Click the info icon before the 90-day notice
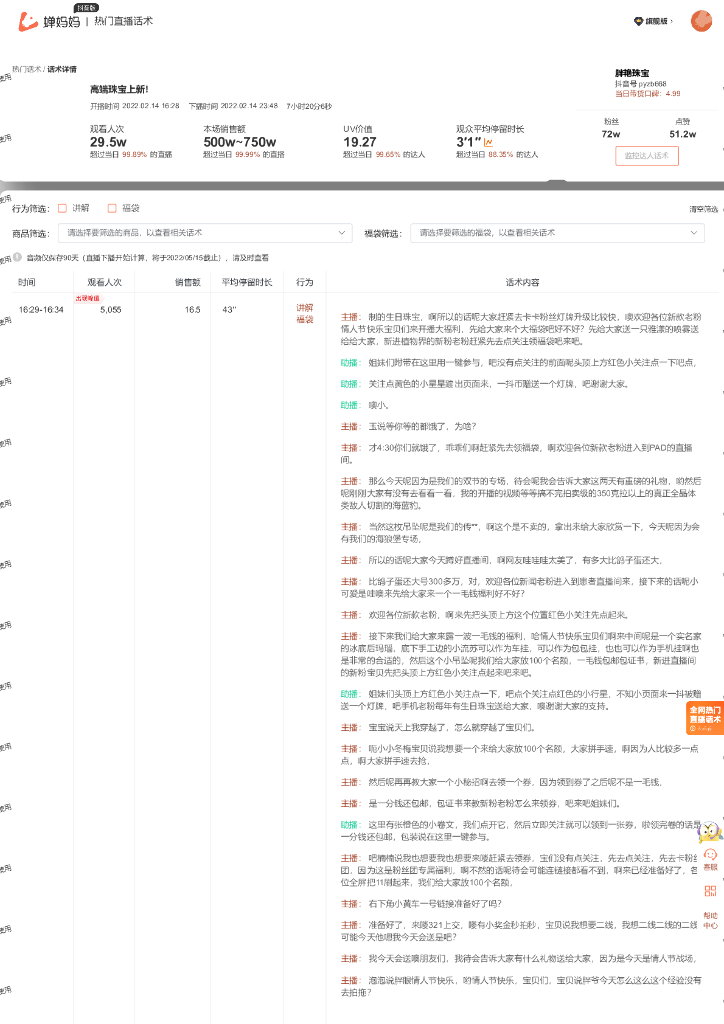 [18, 257]
